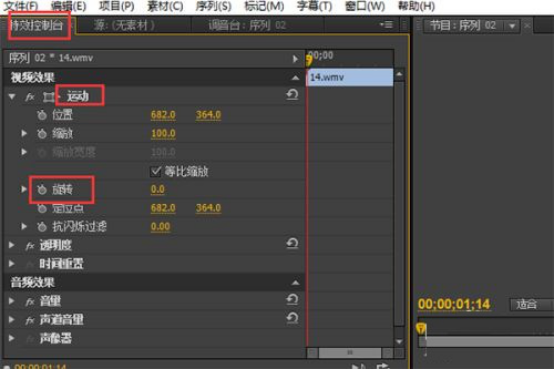Screen dimensions: 554x369
Task: Expand the 透明度 effect
Action: (x=12, y=245)
